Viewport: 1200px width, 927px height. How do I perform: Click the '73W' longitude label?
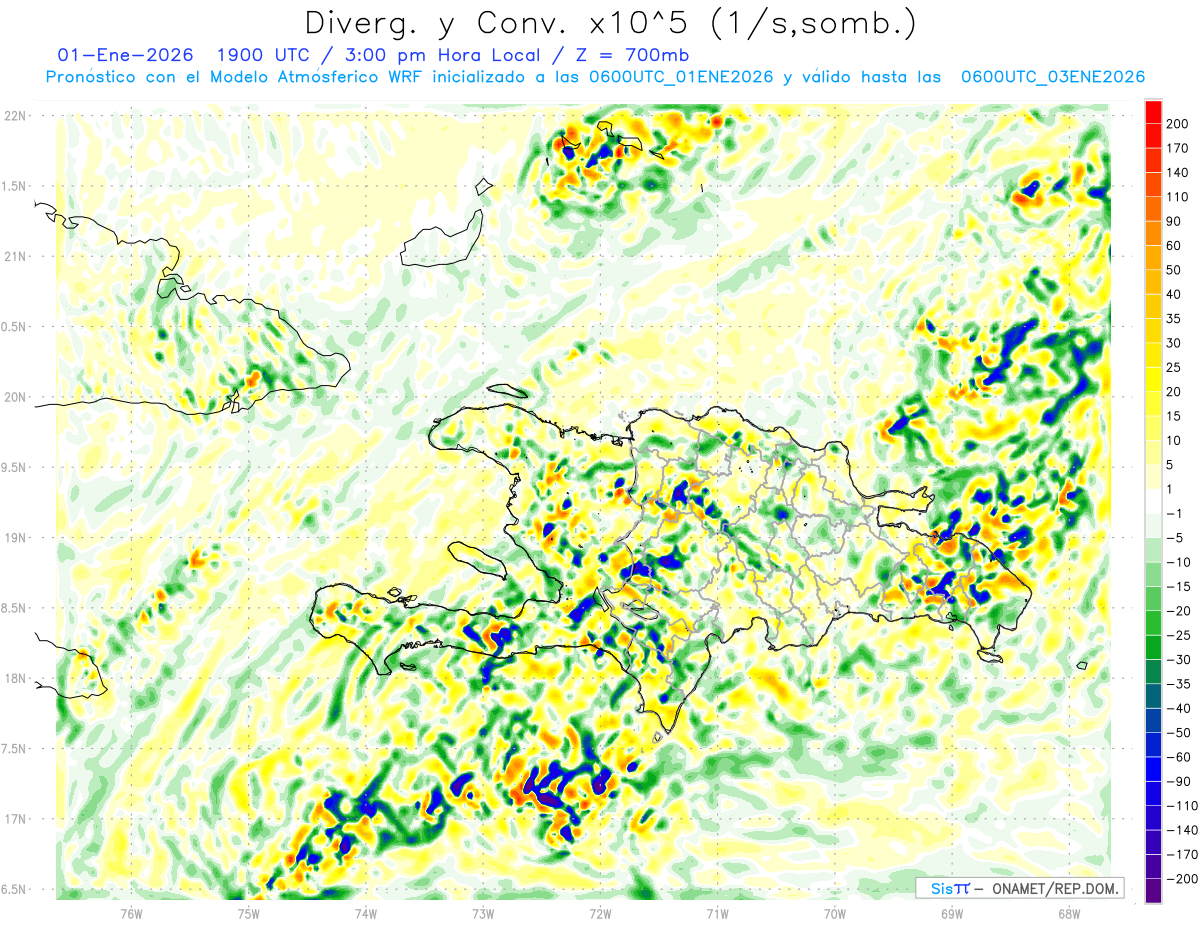(x=483, y=913)
